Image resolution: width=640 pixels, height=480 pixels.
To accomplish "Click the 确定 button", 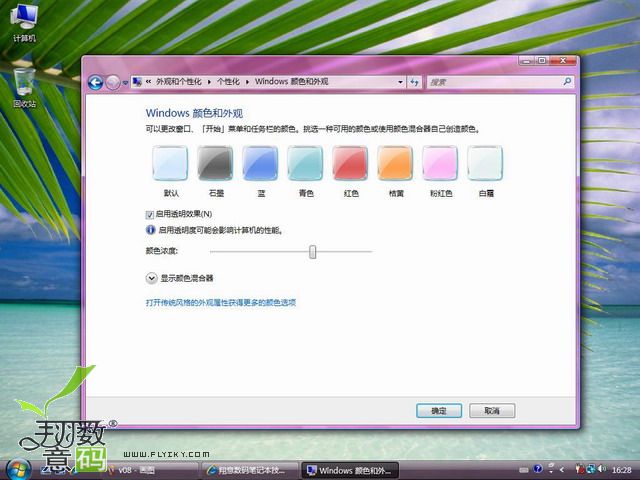I will click(439, 411).
